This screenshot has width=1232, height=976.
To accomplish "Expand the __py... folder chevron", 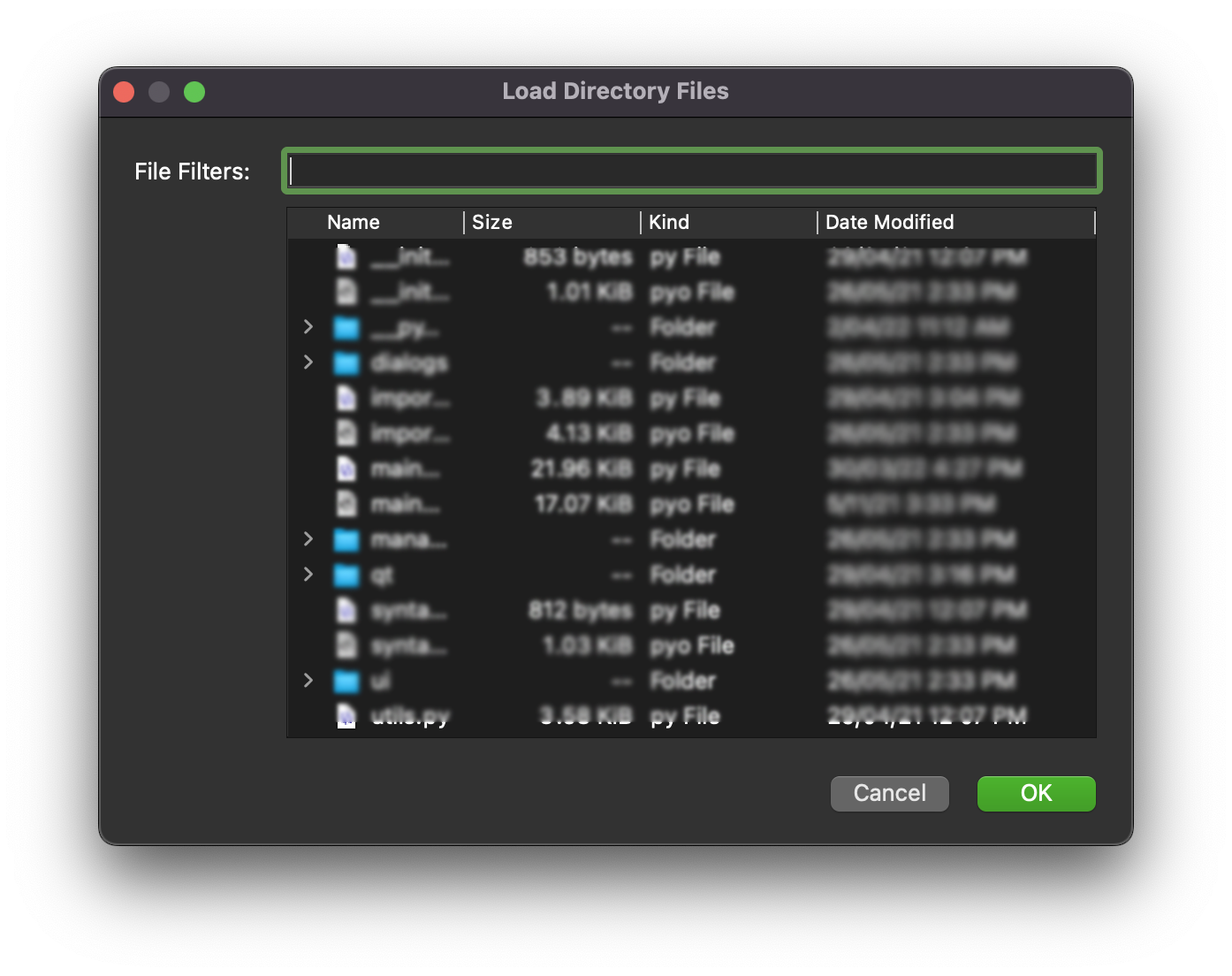I will (x=308, y=327).
